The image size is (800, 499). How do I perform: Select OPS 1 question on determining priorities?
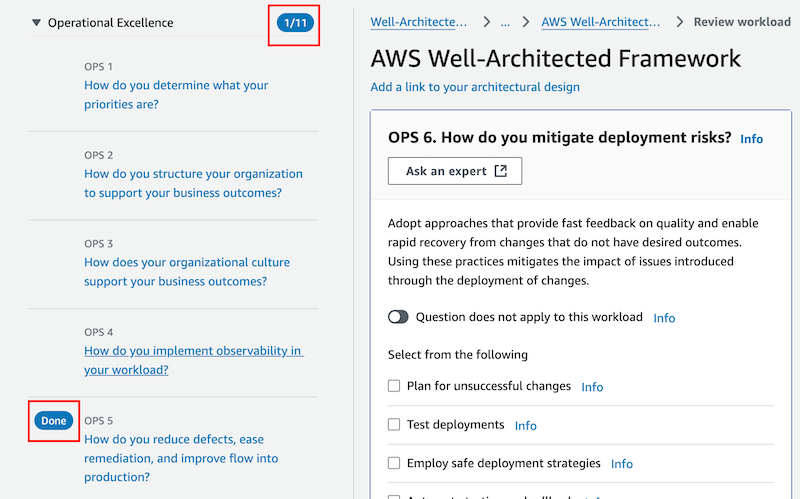176,94
